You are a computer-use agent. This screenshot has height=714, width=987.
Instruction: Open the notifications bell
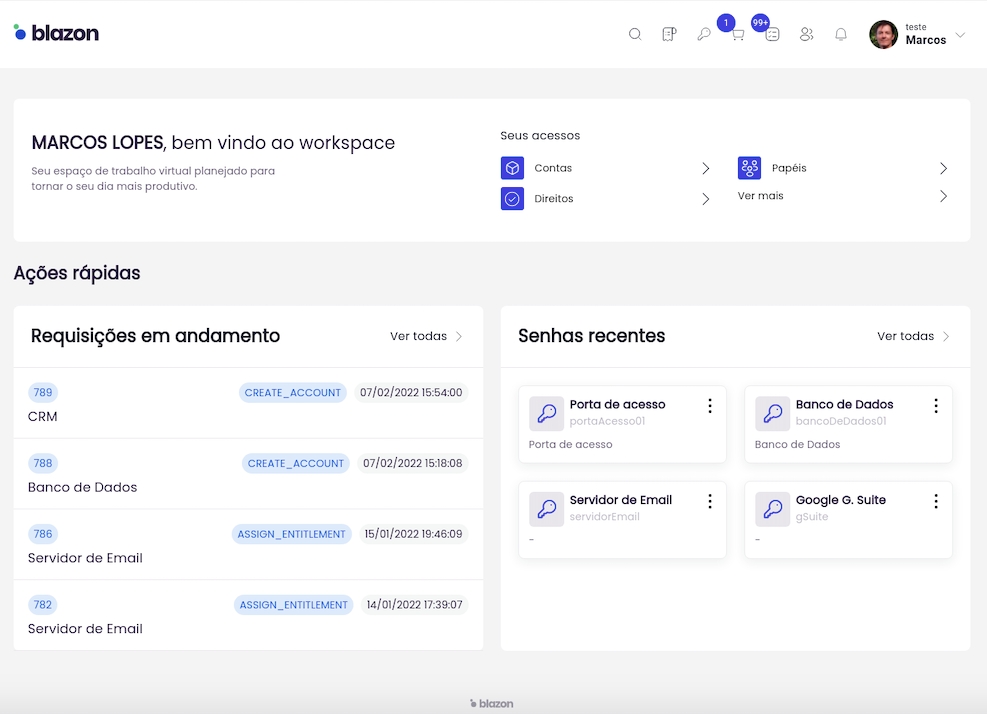pos(841,34)
